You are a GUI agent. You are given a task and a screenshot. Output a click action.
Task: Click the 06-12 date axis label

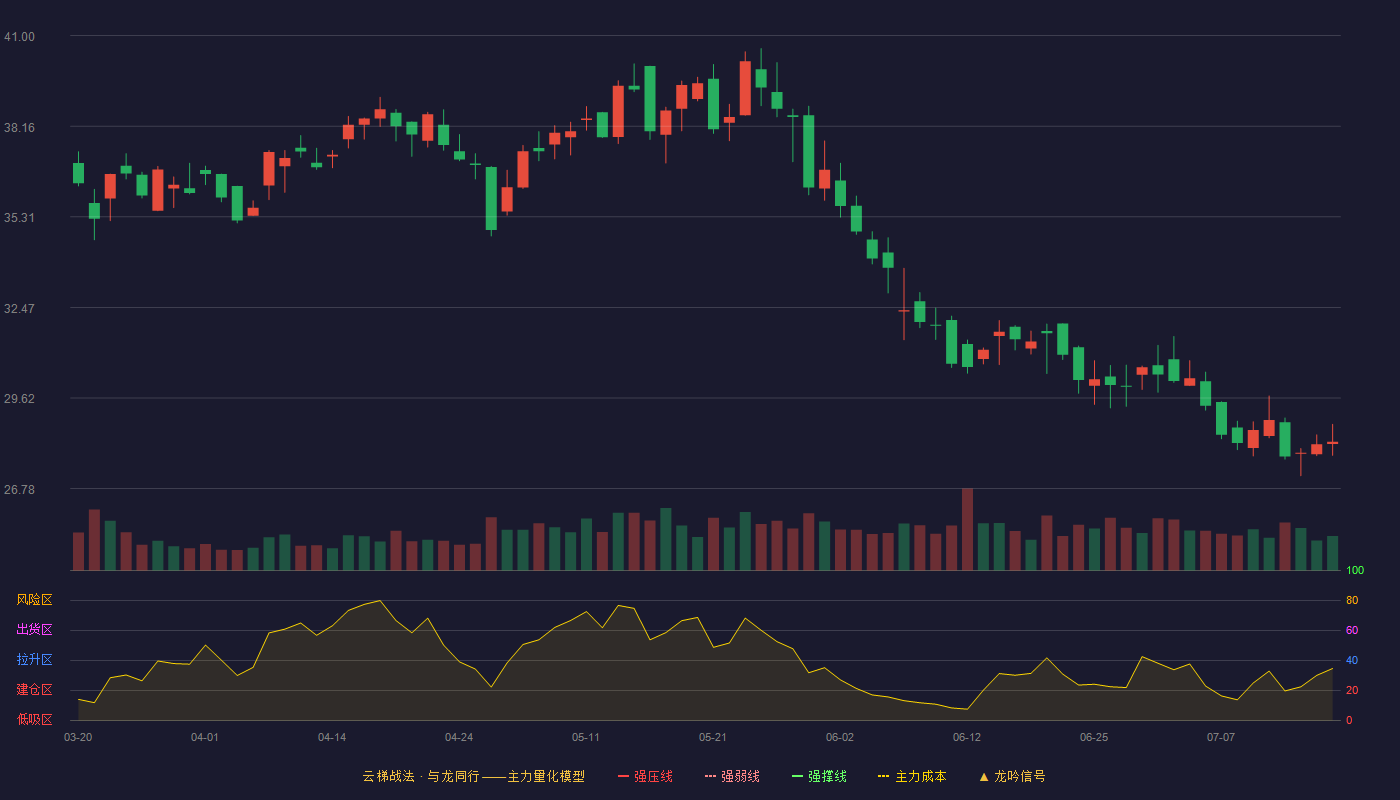point(967,737)
